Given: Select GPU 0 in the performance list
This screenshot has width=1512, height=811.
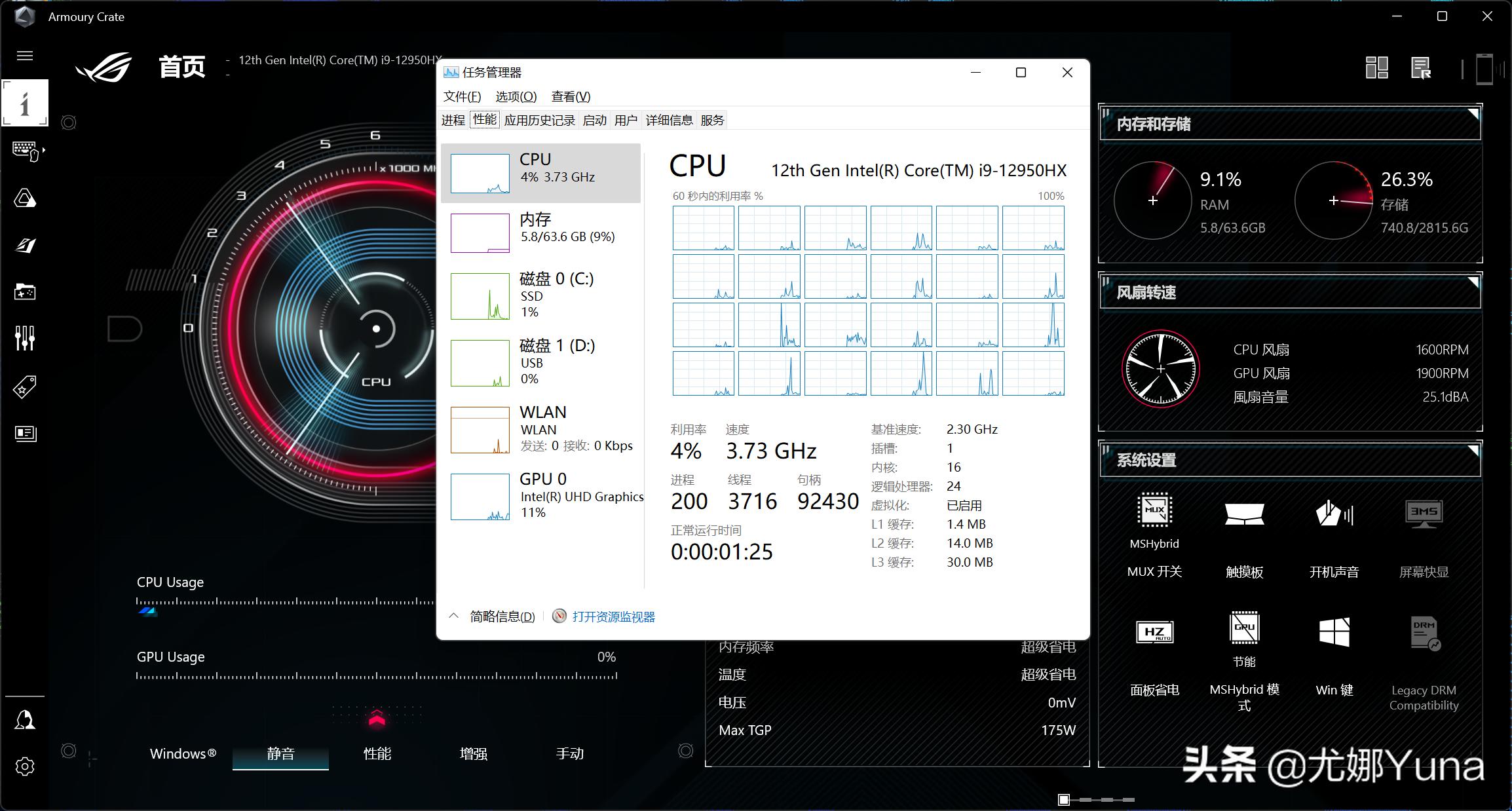Looking at the screenshot, I should coord(542,496).
